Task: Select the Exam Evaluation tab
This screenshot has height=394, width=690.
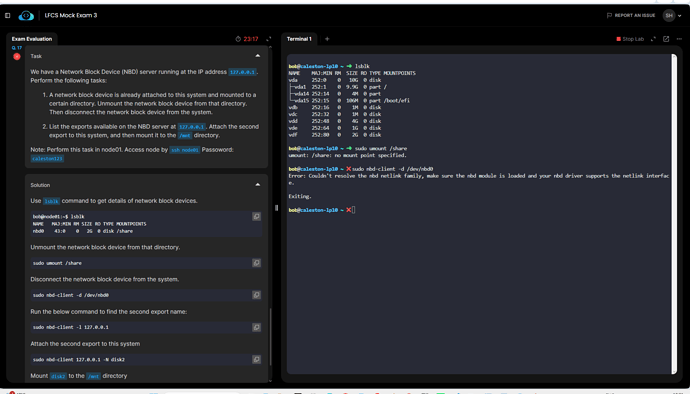Action: [32, 39]
